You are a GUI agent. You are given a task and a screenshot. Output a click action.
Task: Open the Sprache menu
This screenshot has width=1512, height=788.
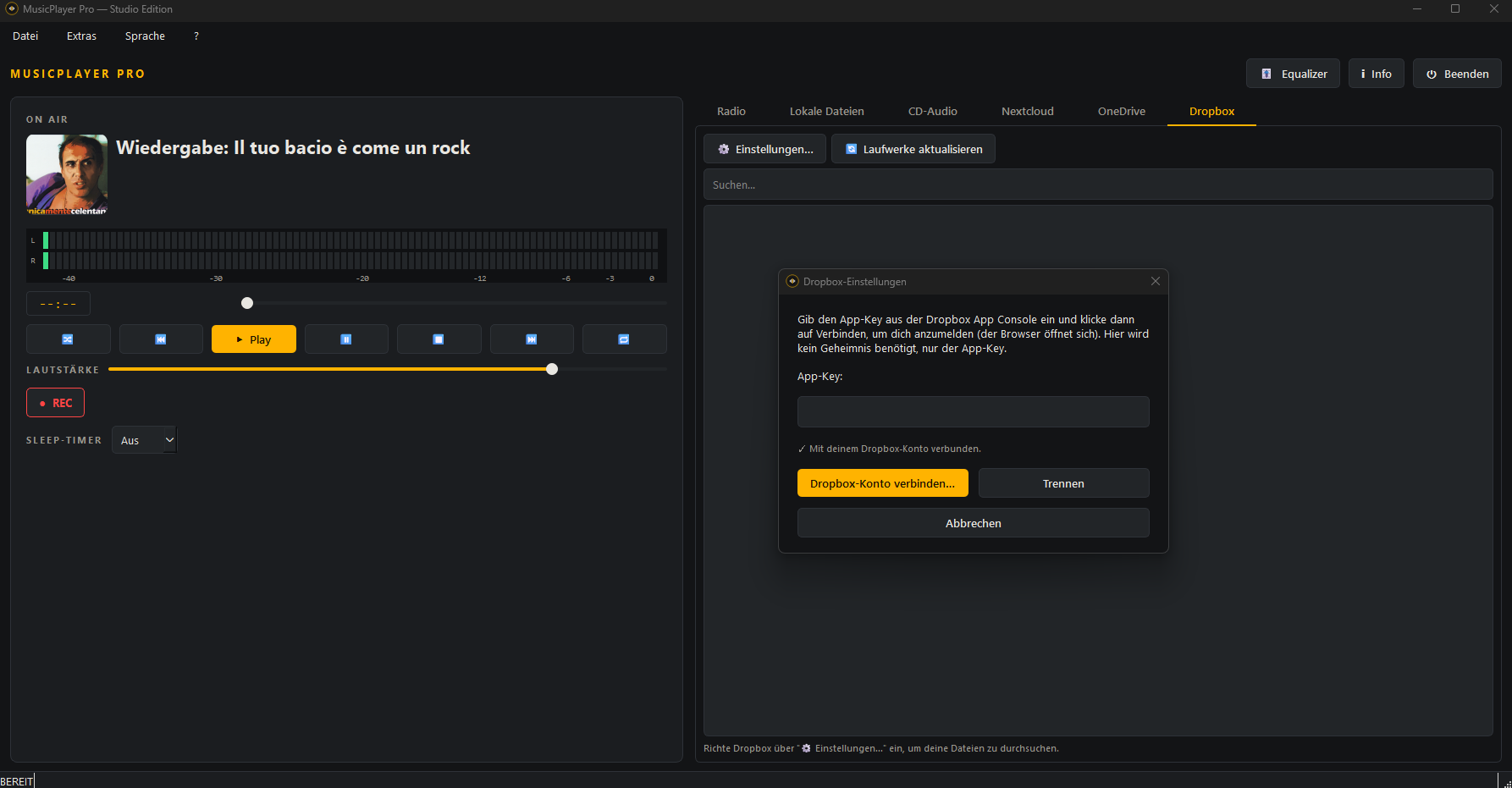145,36
